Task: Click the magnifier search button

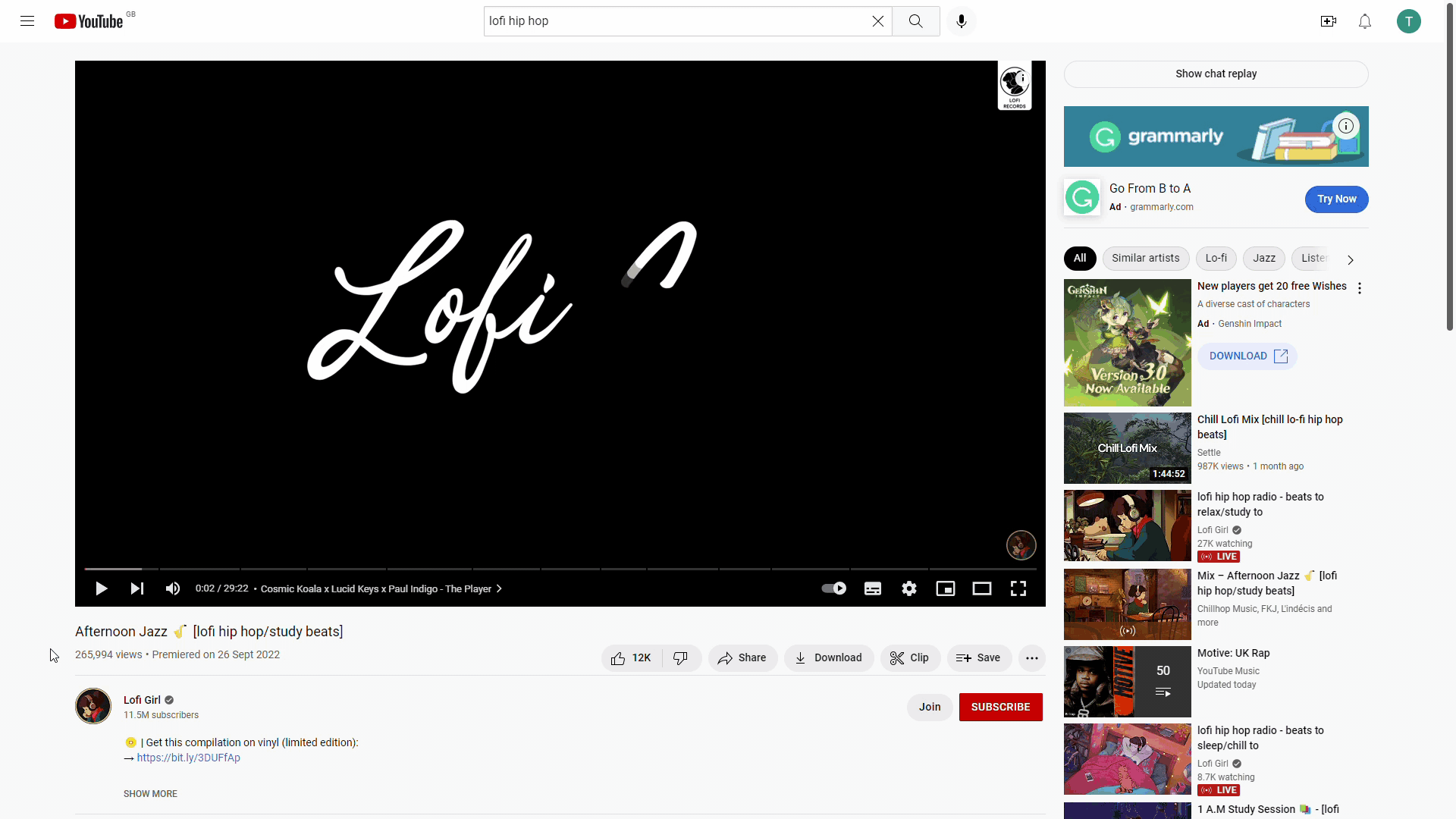Action: click(x=916, y=21)
